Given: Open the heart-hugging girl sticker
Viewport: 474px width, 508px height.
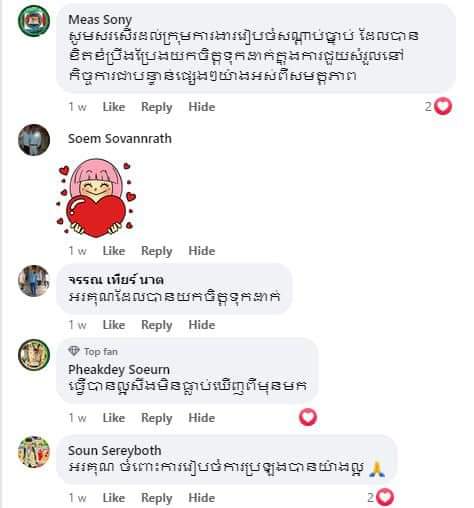Looking at the screenshot, I should click(x=96, y=198).
